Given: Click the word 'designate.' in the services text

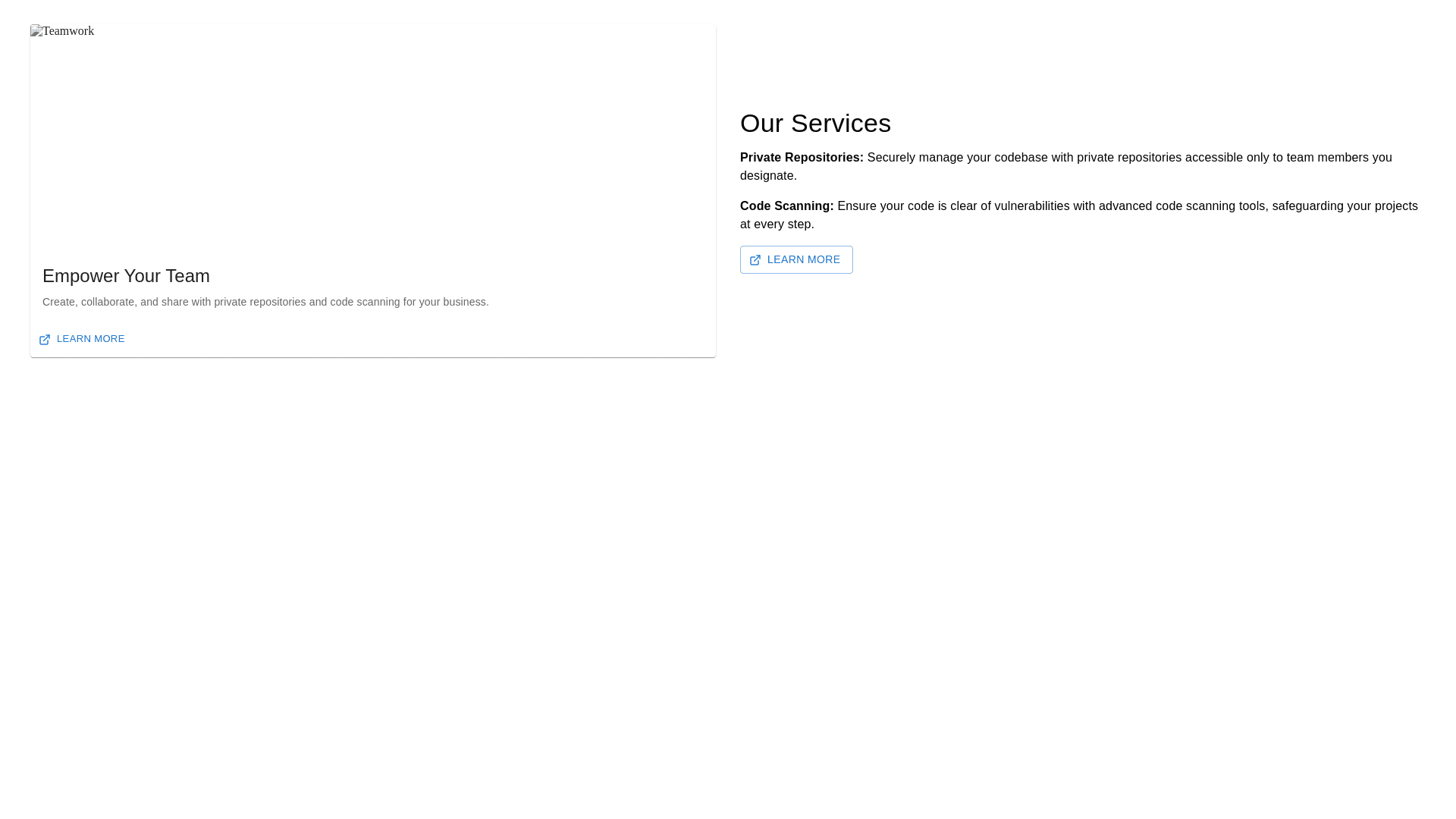Looking at the screenshot, I should pyautogui.click(x=768, y=176).
